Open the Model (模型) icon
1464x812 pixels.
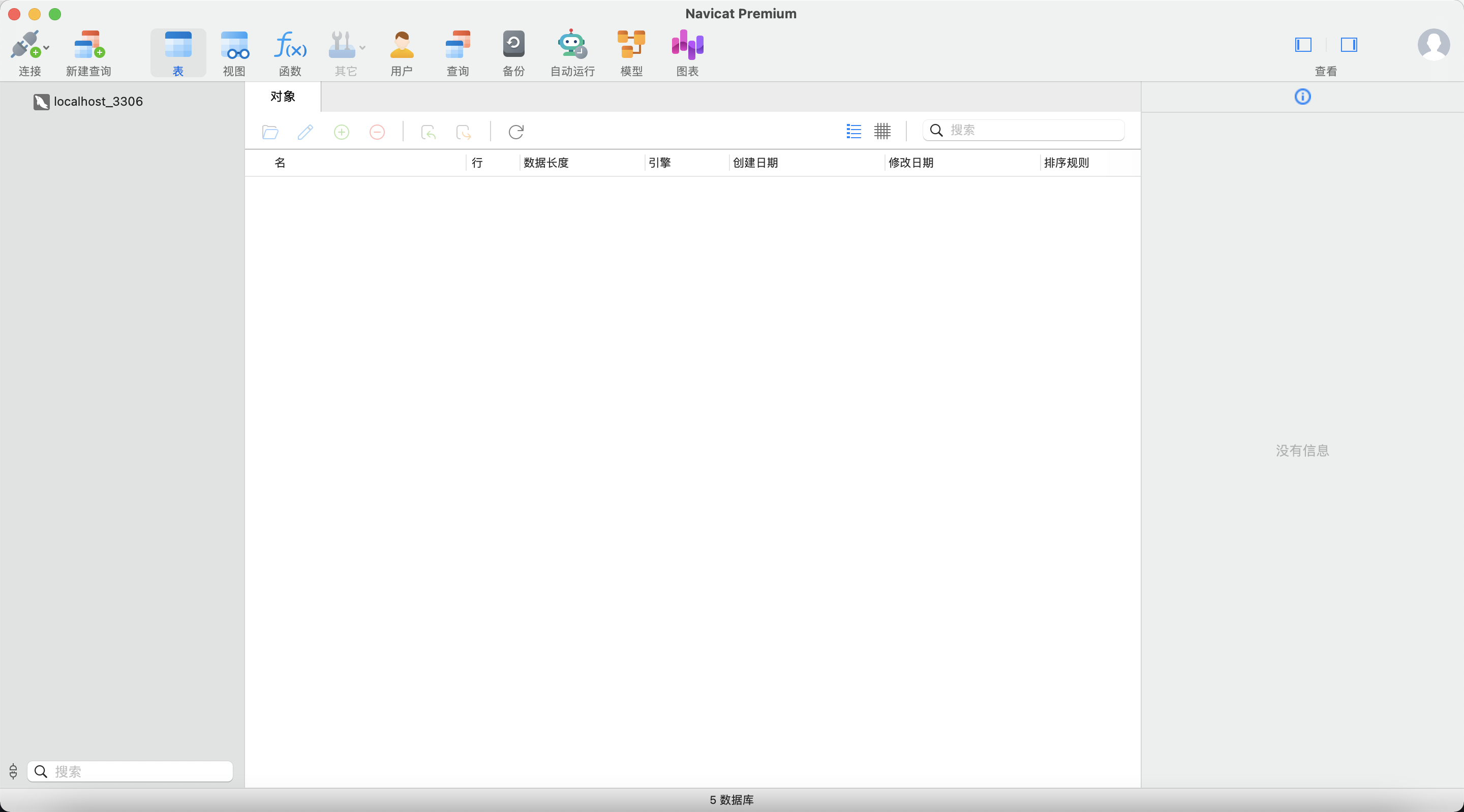coord(631,44)
